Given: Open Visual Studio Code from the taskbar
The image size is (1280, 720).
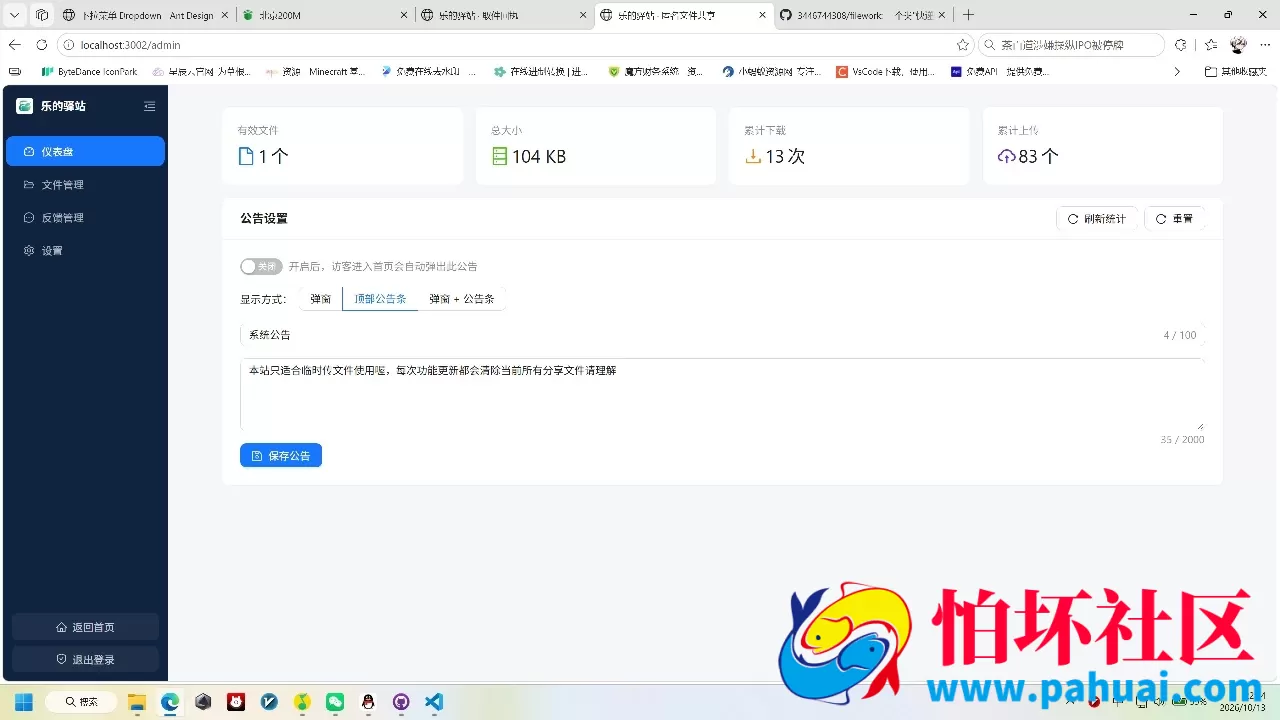Looking at the screenshot, I should (x=434, y=702).
